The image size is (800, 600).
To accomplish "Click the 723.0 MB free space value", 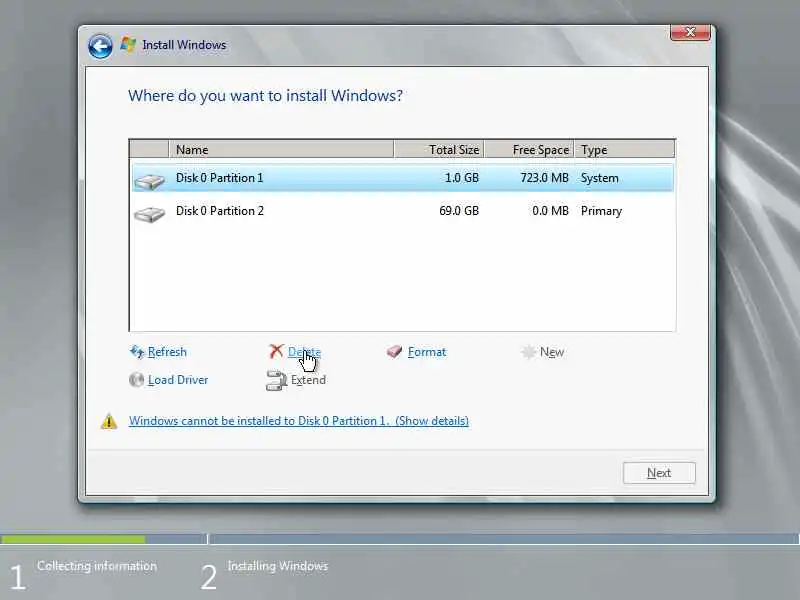I will tap(544, 178).
